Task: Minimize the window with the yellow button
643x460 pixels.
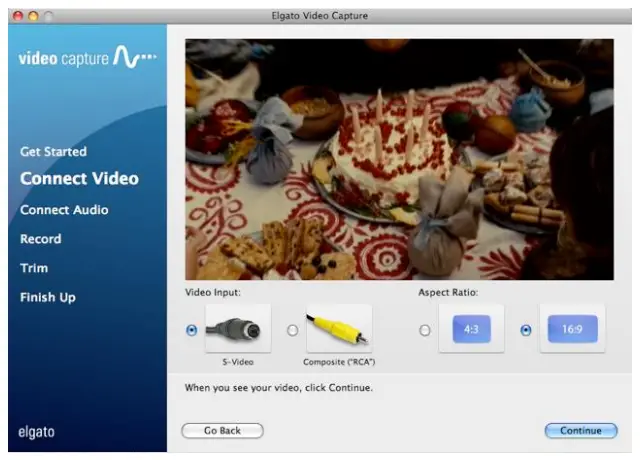Action: [x=33, y=16]
